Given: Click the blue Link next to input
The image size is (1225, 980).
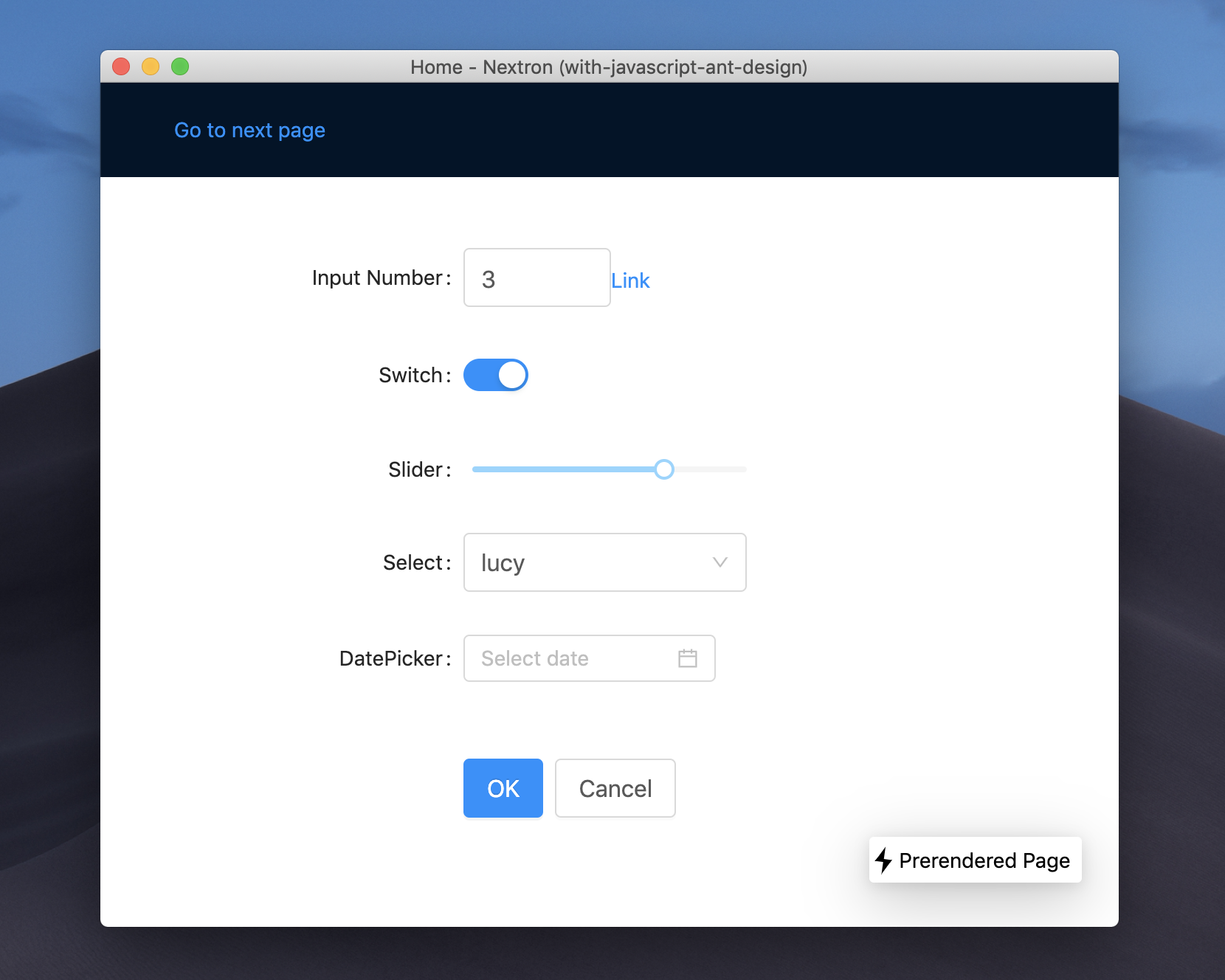Looking at the screenshot, I should tap(630, 280).
